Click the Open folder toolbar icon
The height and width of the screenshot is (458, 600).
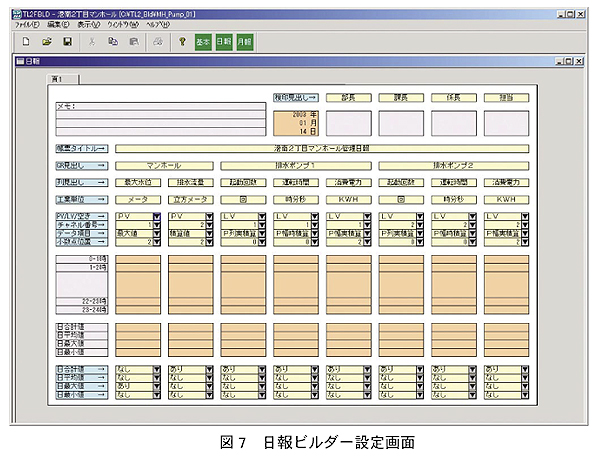47,42
